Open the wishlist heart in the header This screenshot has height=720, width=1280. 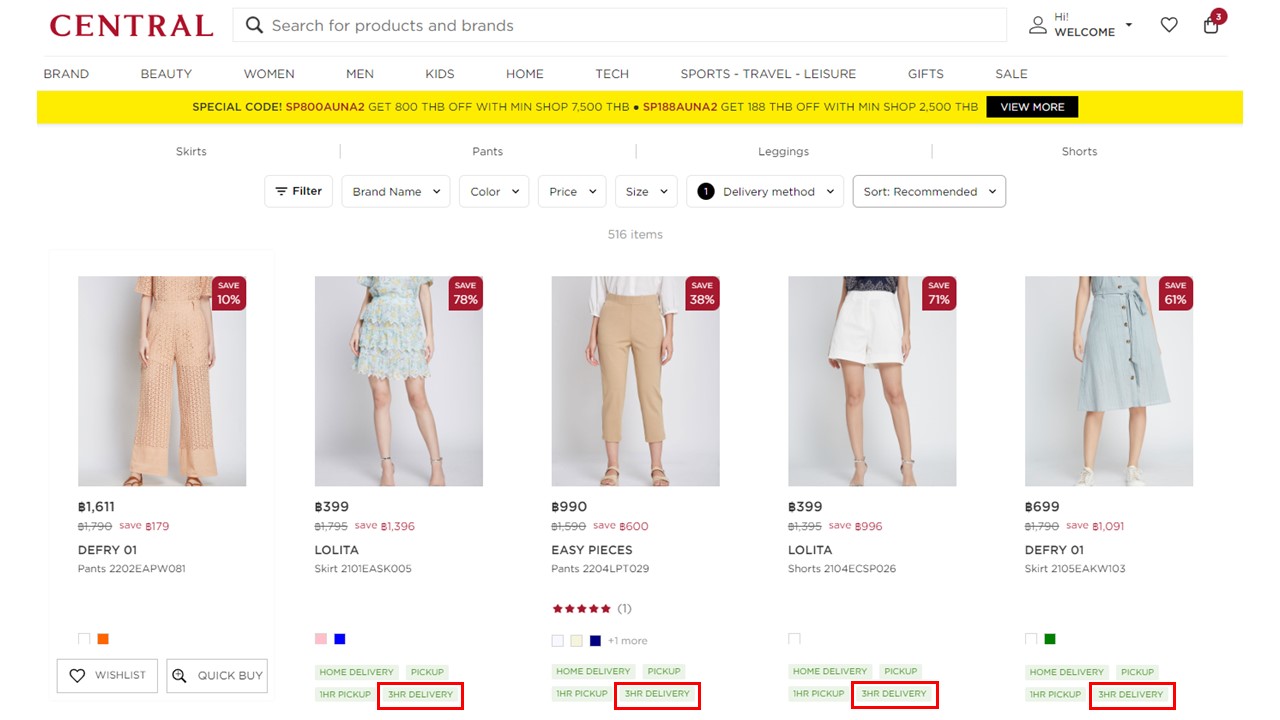[x=1169, y=25]
